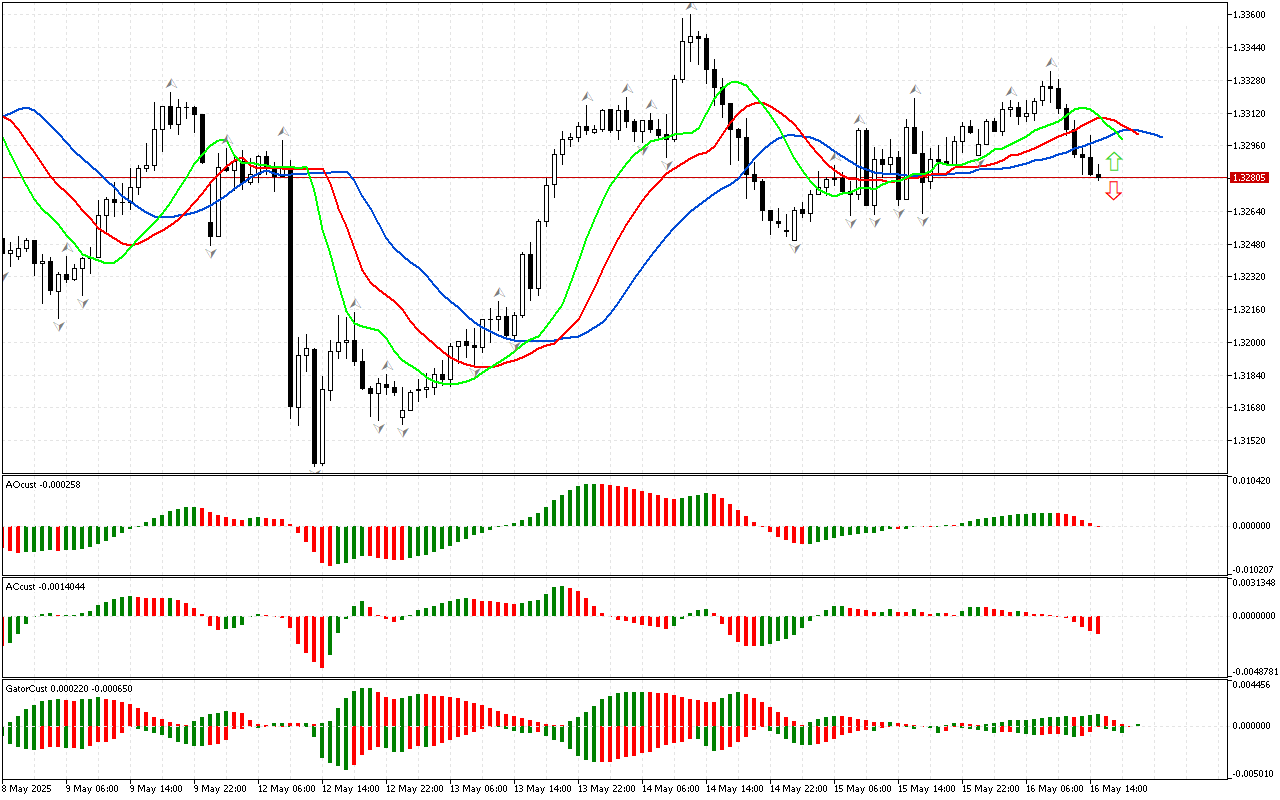Select the ACcust indicator label

point(43,586)
